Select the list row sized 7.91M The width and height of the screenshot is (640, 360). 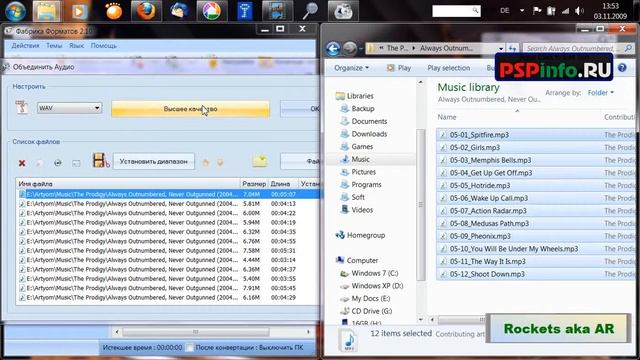168,288
